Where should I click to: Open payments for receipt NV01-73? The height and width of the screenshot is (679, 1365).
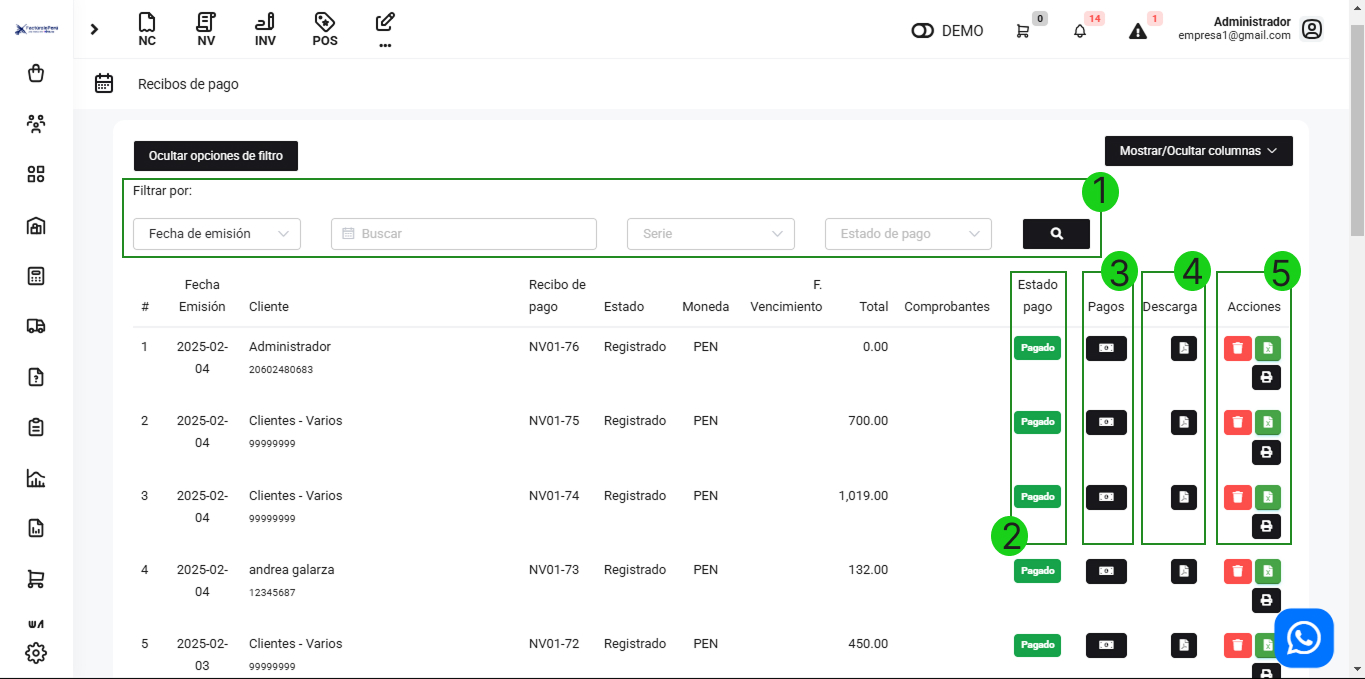tap(1106, 571)
